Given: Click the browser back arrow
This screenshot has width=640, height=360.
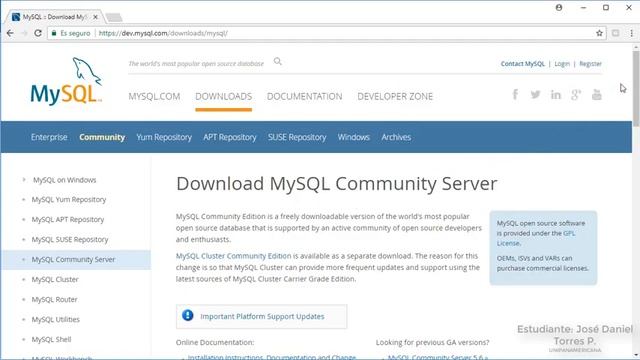Looking at the screenshot, I should coord(10,33).
